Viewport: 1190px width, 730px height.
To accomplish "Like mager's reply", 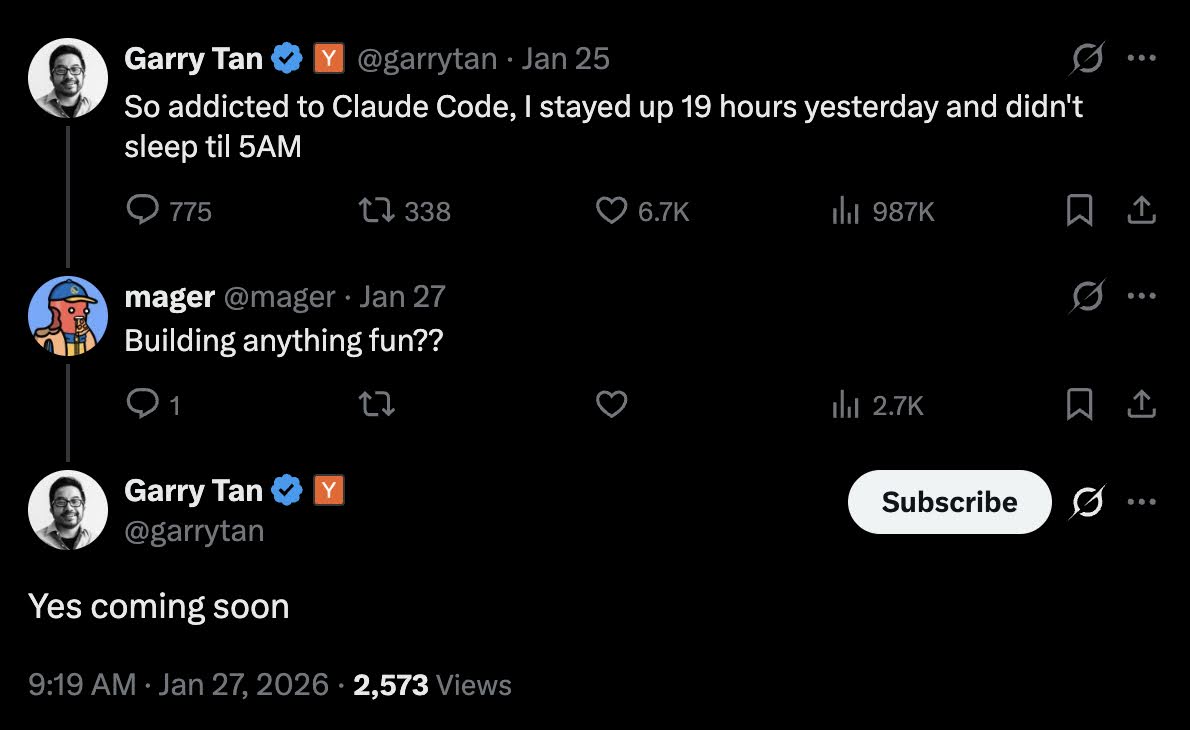I will 611,404.
